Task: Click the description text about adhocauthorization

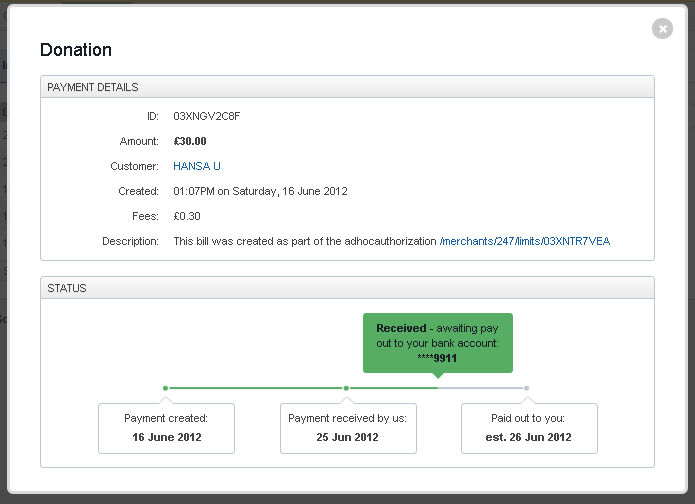Action: [305, 241]
